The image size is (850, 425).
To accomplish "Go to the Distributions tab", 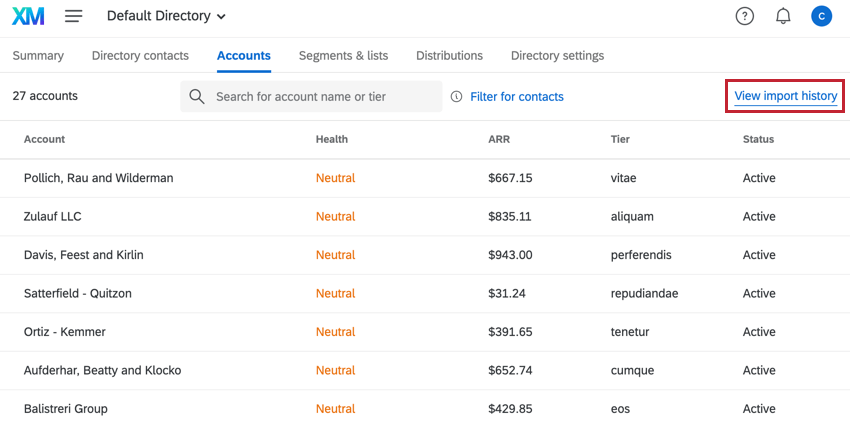I will [449, 55].
